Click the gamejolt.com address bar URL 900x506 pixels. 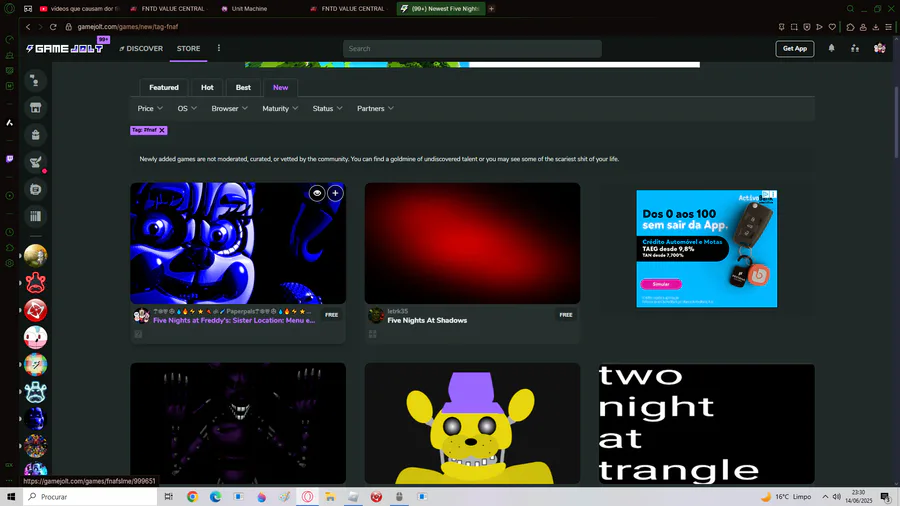coord(128,26)
